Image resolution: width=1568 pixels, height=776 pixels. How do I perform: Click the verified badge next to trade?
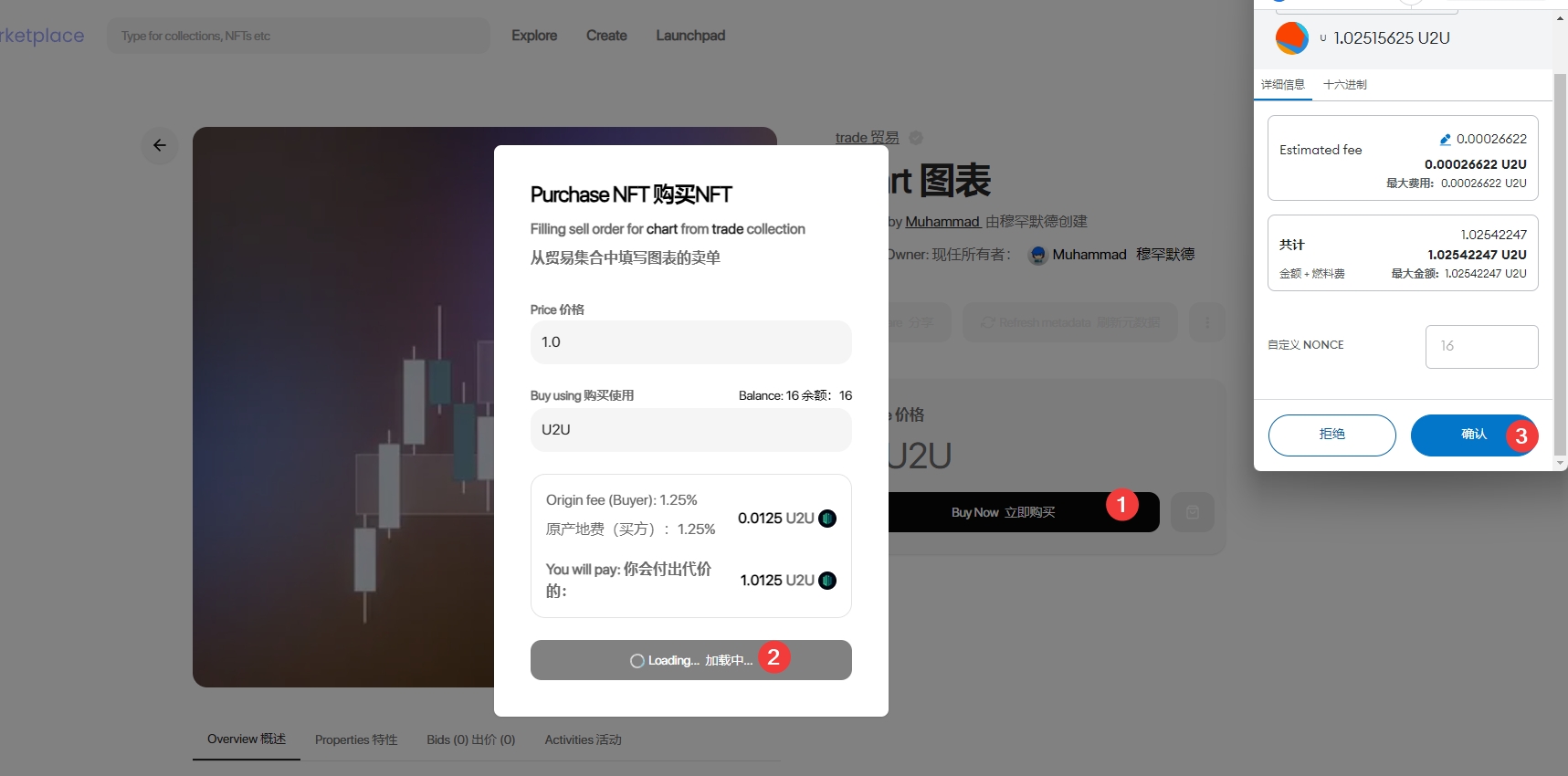(x=916, y=138)
